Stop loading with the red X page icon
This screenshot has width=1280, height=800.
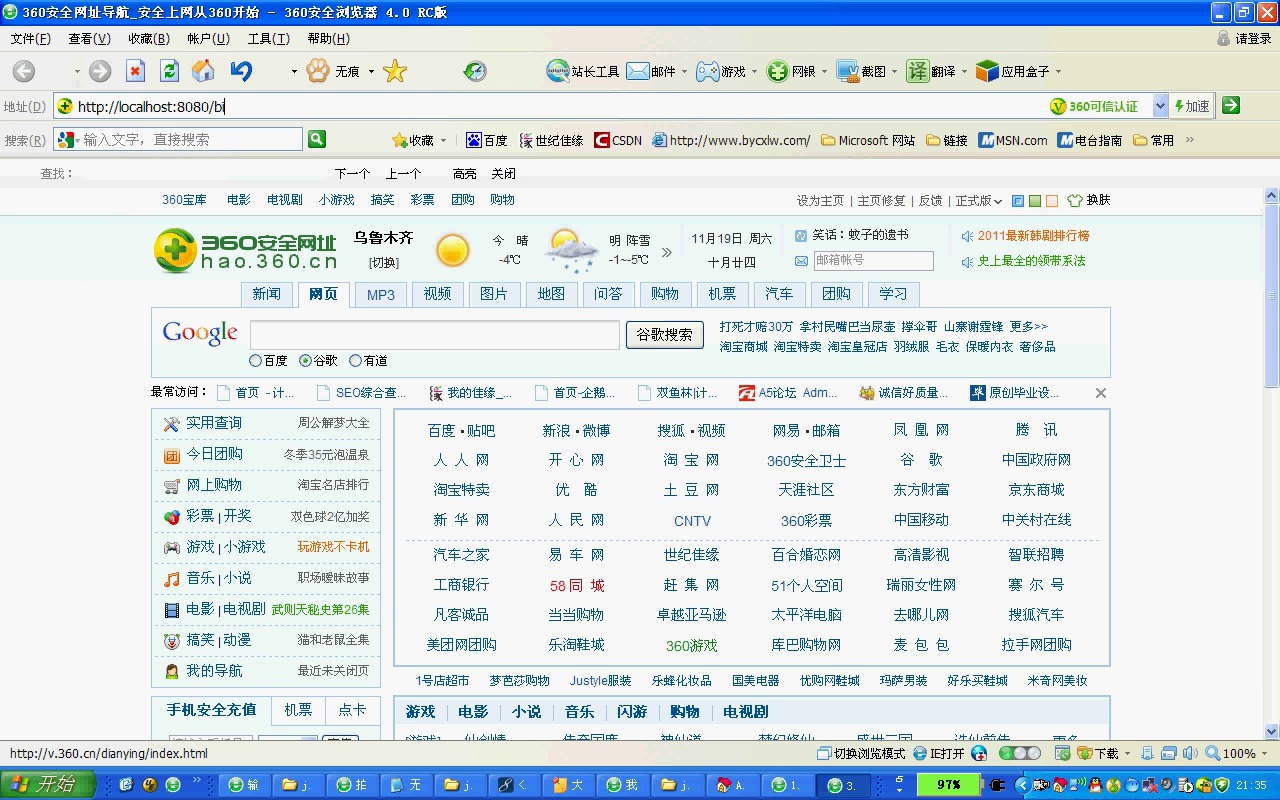pos(135,71)
